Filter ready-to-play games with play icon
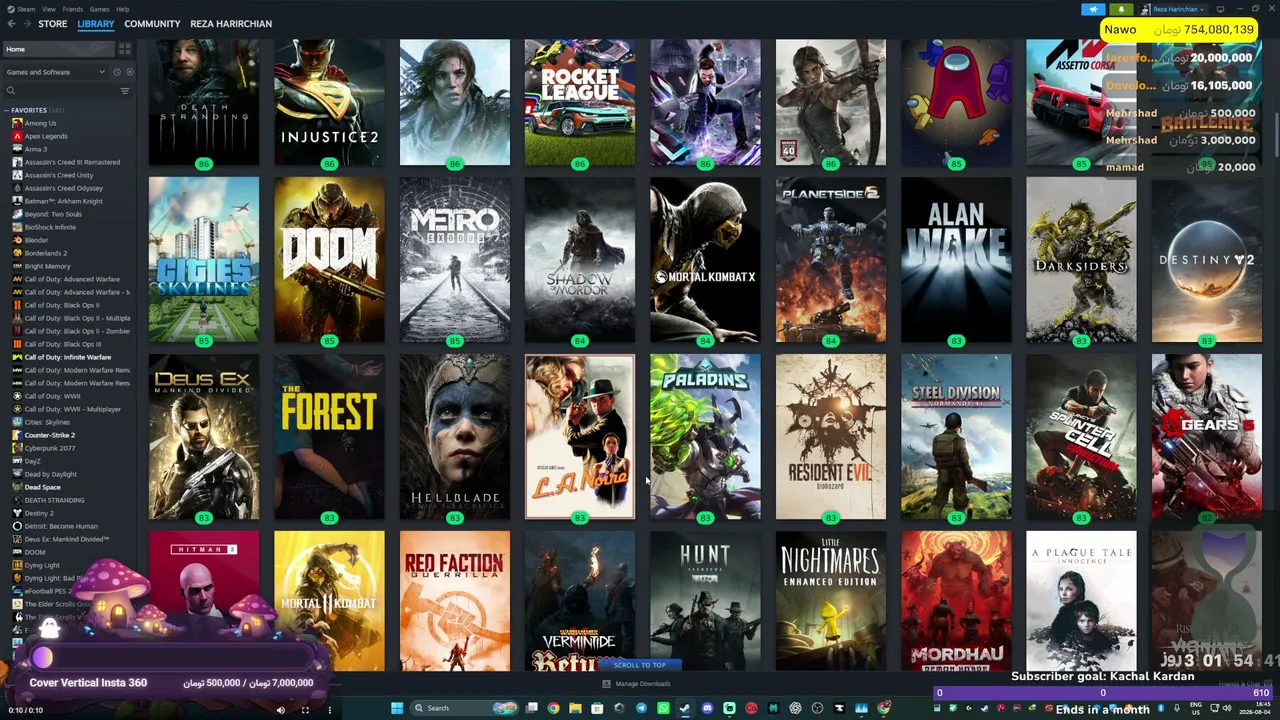This screenshot has height=720, width=1280. 129,72
